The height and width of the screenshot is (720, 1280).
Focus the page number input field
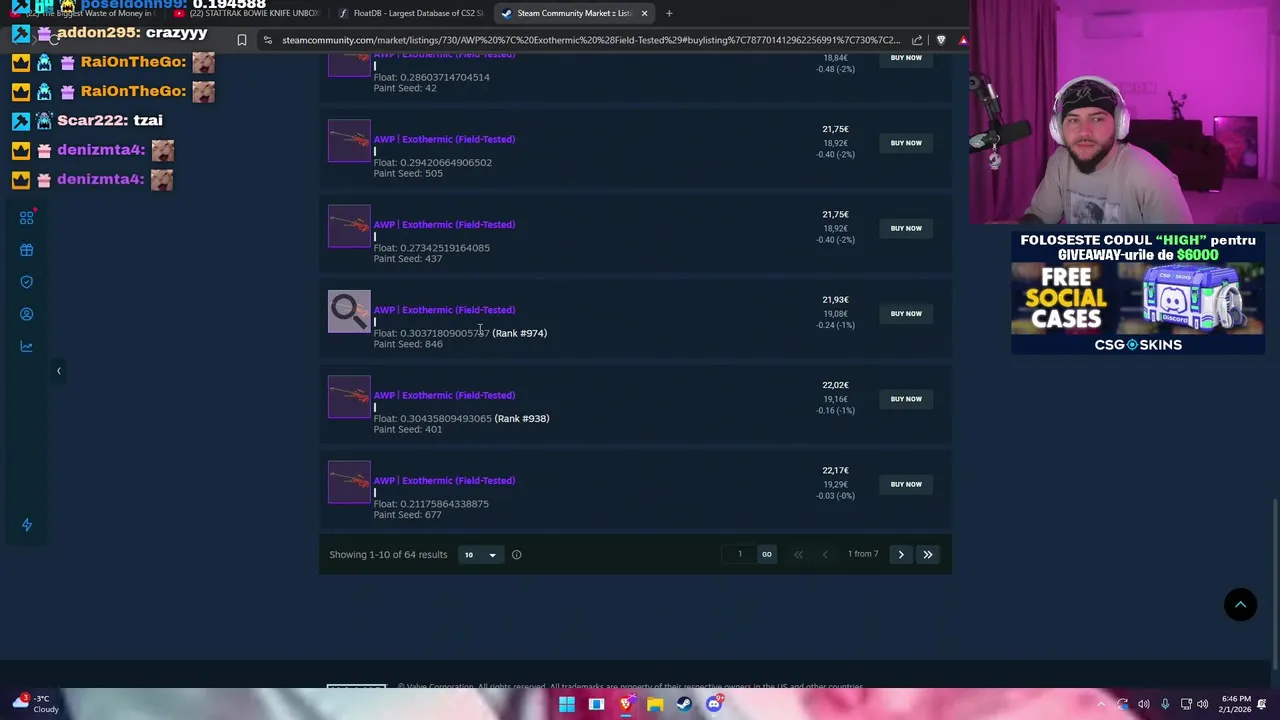[x=740, y=554]
